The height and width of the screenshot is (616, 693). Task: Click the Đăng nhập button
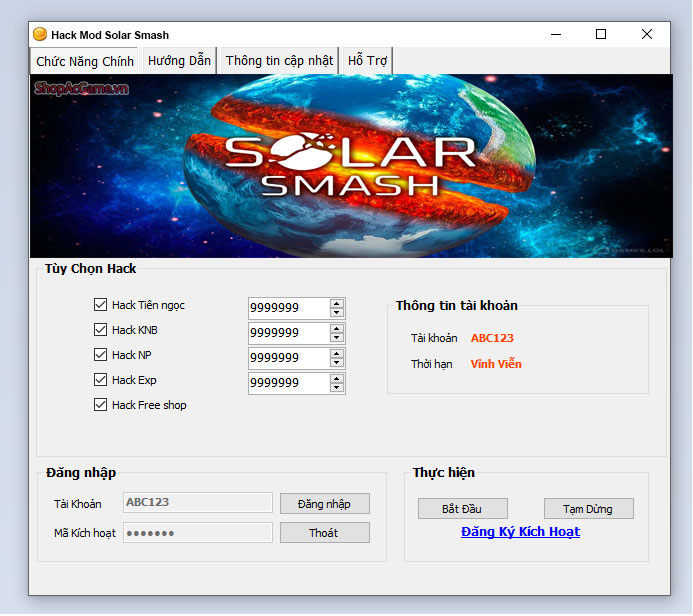coord(324,504)
